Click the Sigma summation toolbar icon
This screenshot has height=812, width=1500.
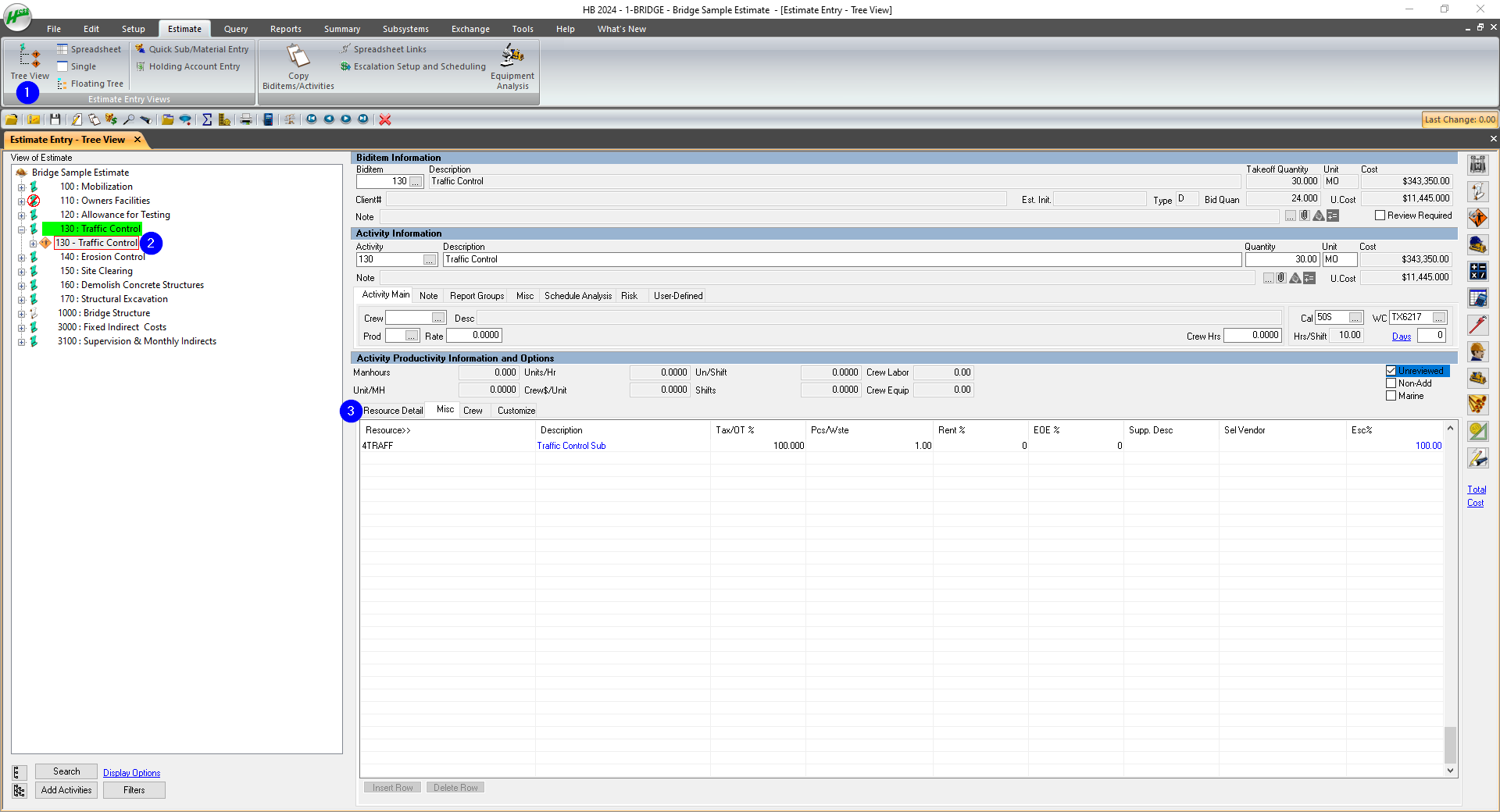[x=207, y=119]
